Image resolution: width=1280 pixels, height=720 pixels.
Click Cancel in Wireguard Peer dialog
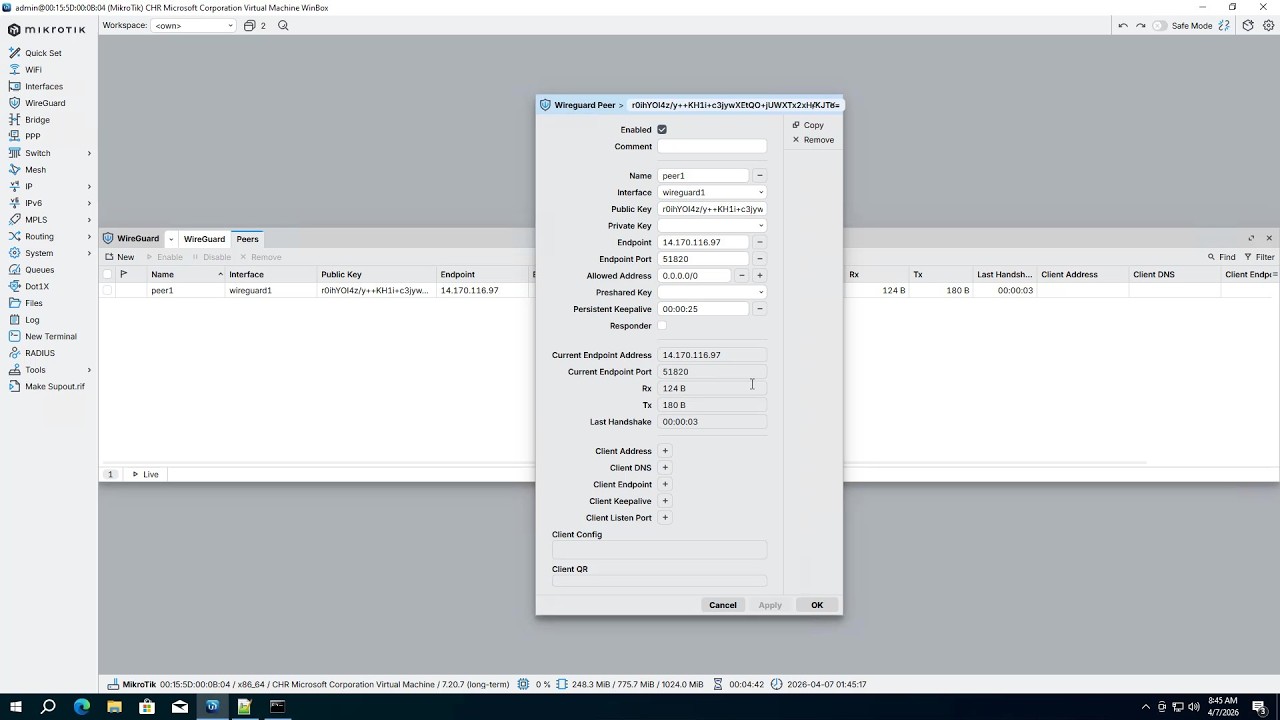723,605
